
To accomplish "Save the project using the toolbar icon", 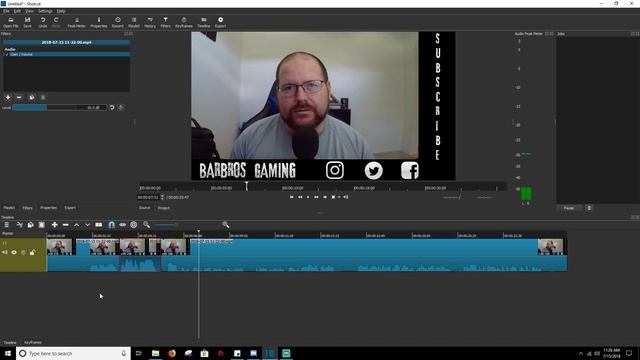I will 27,22.
